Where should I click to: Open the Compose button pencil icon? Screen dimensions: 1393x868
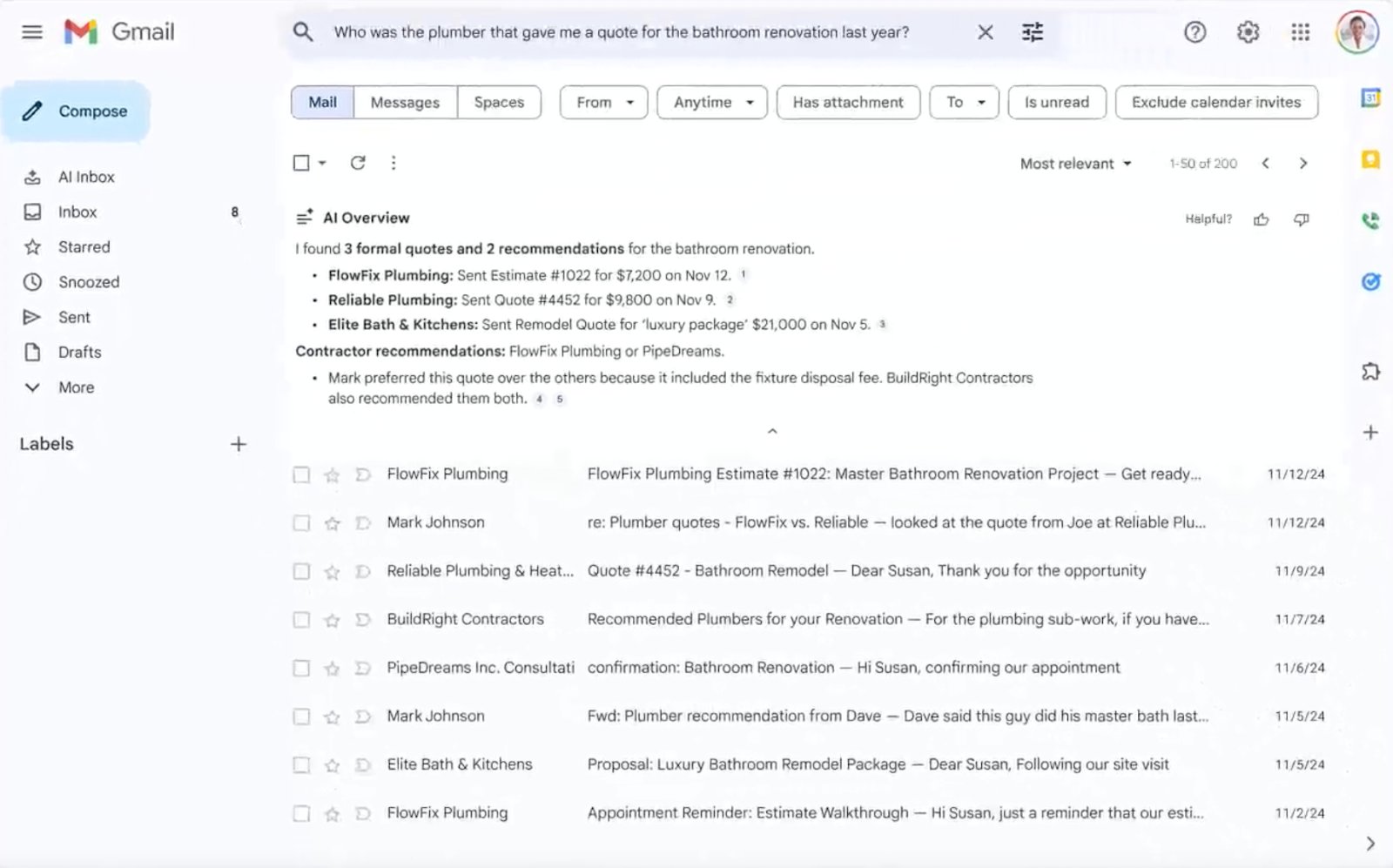click(x=32, y=111)
